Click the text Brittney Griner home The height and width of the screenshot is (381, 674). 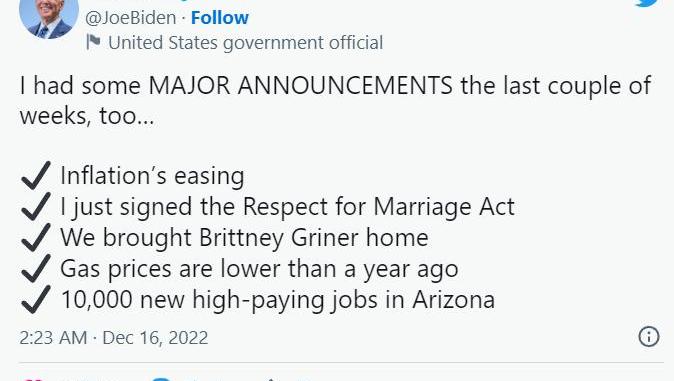(314, 238)
